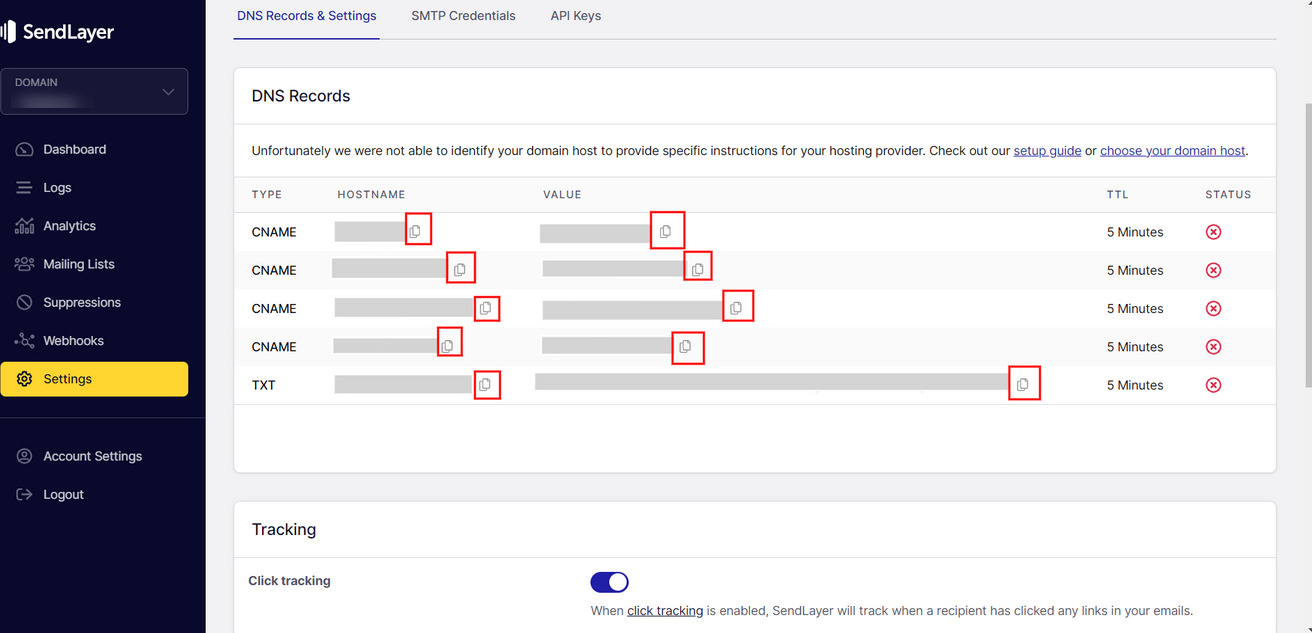
Task: Open the Suppressions section
Action: [x=94, y=302]
